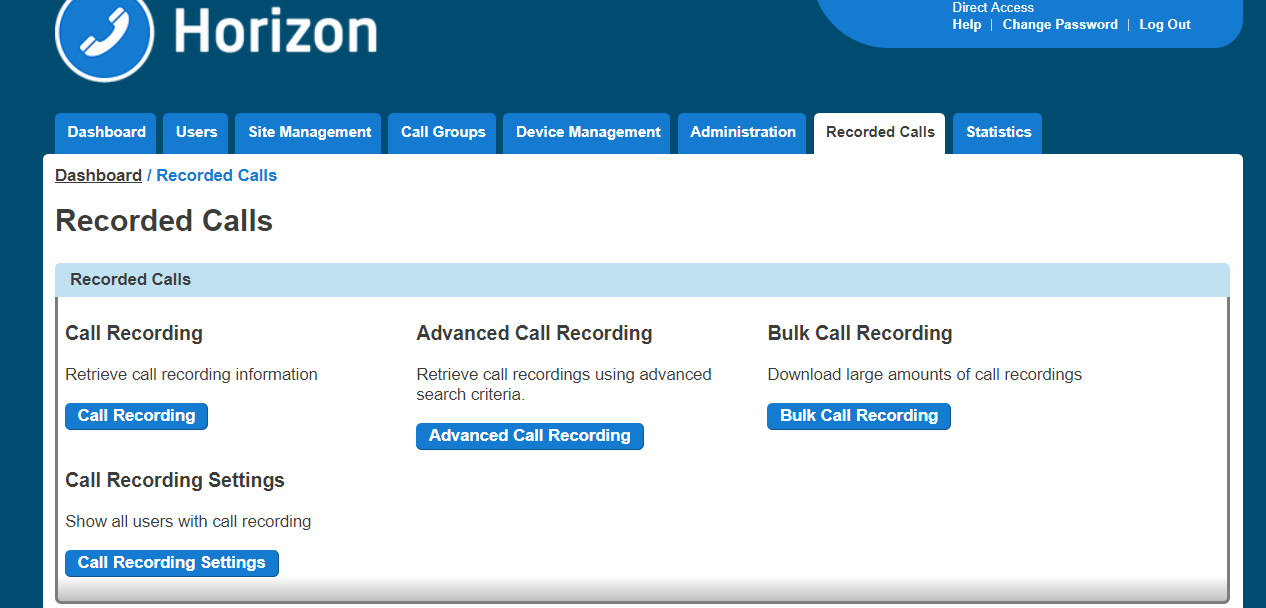Click the blue Bulk Call Recording button

(x=859, y=416)
